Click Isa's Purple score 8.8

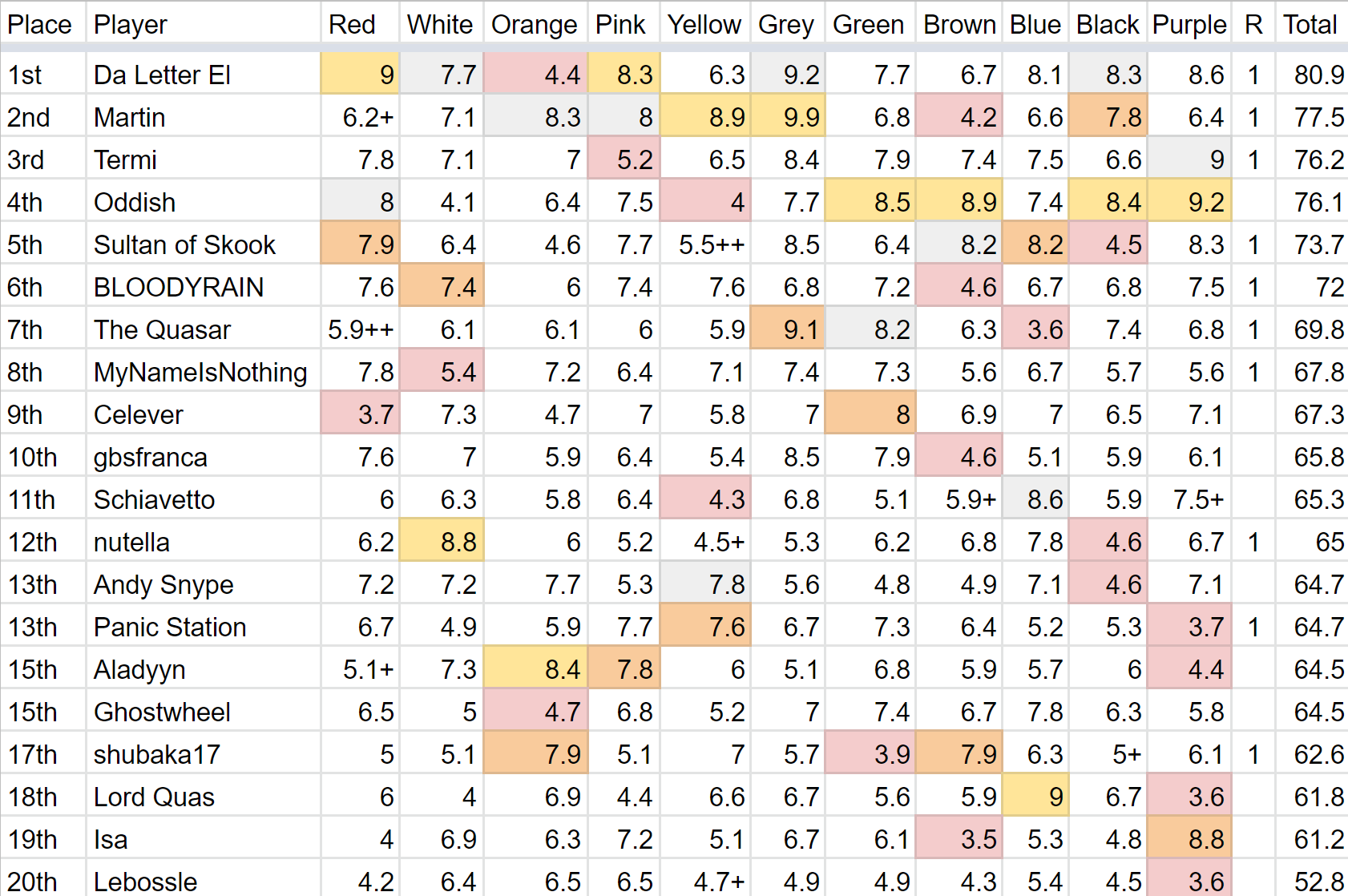point(1190,839)
